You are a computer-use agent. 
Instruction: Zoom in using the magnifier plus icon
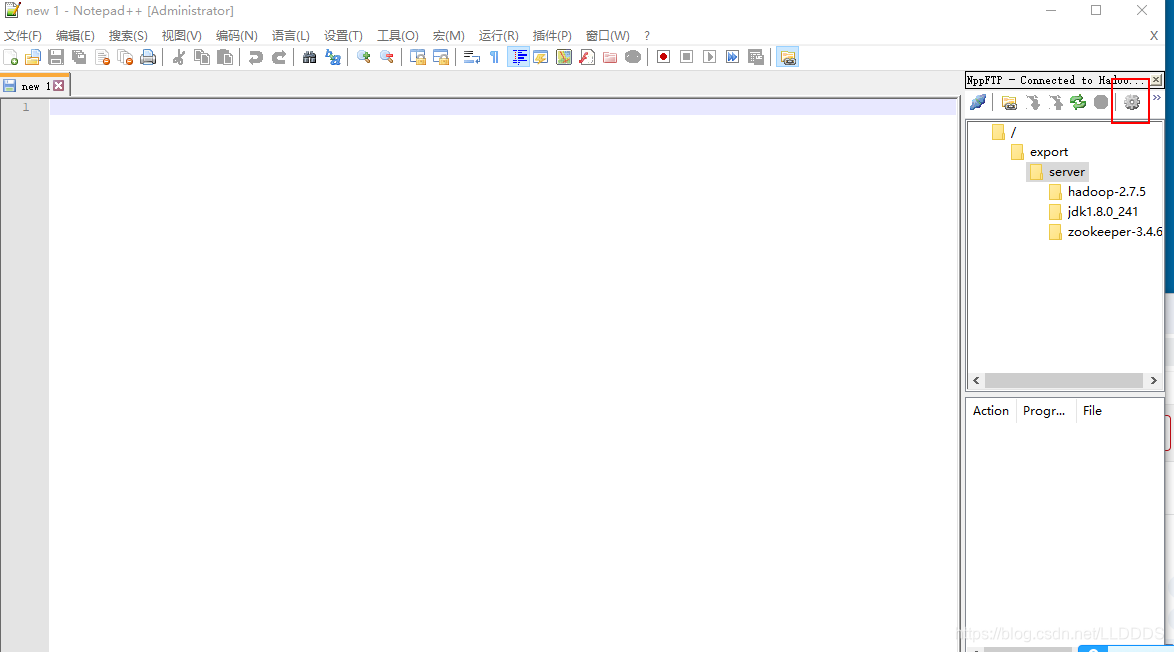364,57
